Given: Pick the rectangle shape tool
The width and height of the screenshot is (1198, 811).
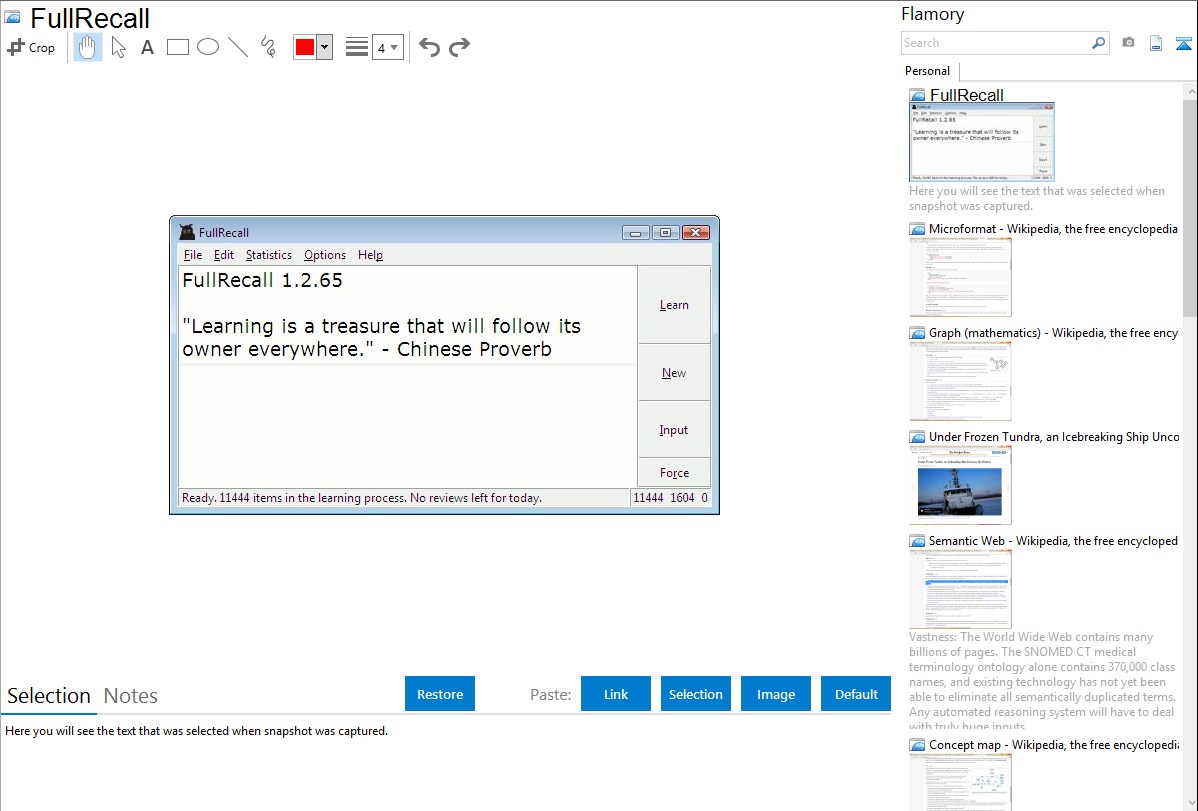Looking at the screenshot, I should click(x=178, y=47).
